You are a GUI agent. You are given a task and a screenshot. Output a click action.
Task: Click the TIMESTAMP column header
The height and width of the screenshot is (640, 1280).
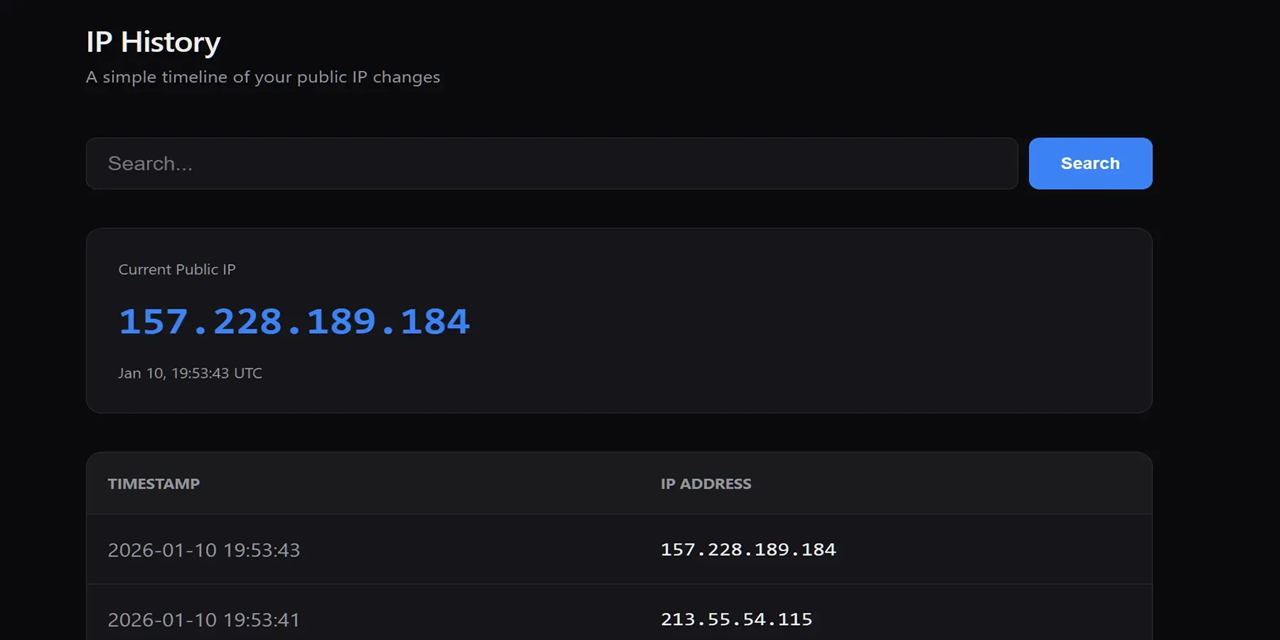point(154,484)
